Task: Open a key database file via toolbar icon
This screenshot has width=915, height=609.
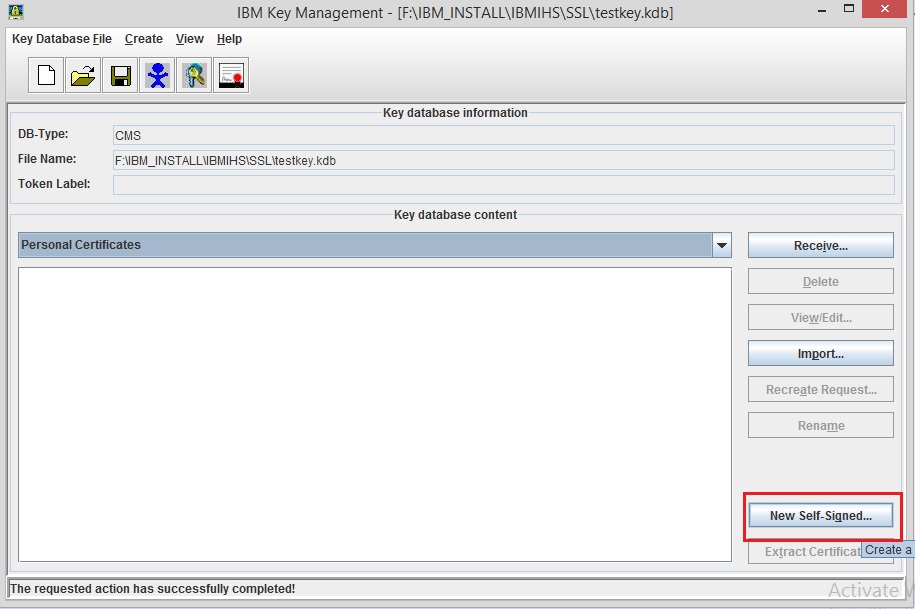Action: pyautogui.click(x=81, y=74)
